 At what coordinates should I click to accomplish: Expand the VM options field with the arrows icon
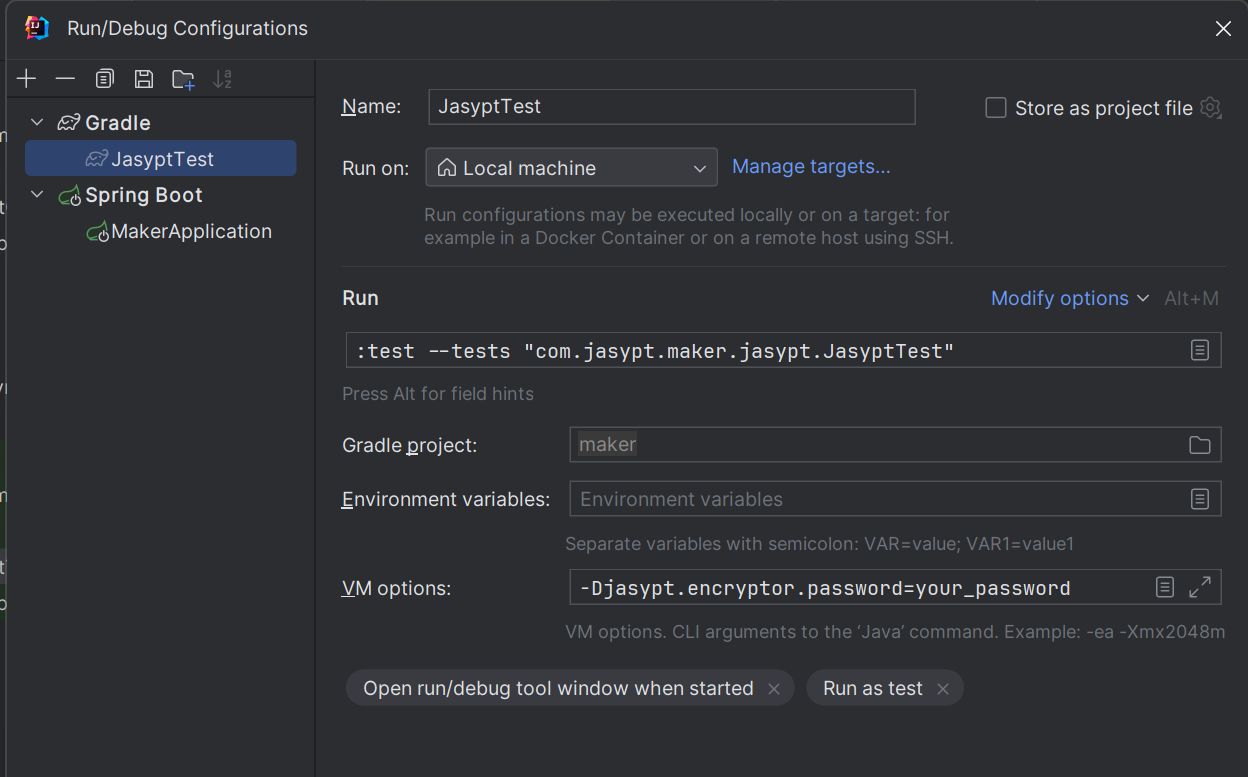[x=1200, y=587]
